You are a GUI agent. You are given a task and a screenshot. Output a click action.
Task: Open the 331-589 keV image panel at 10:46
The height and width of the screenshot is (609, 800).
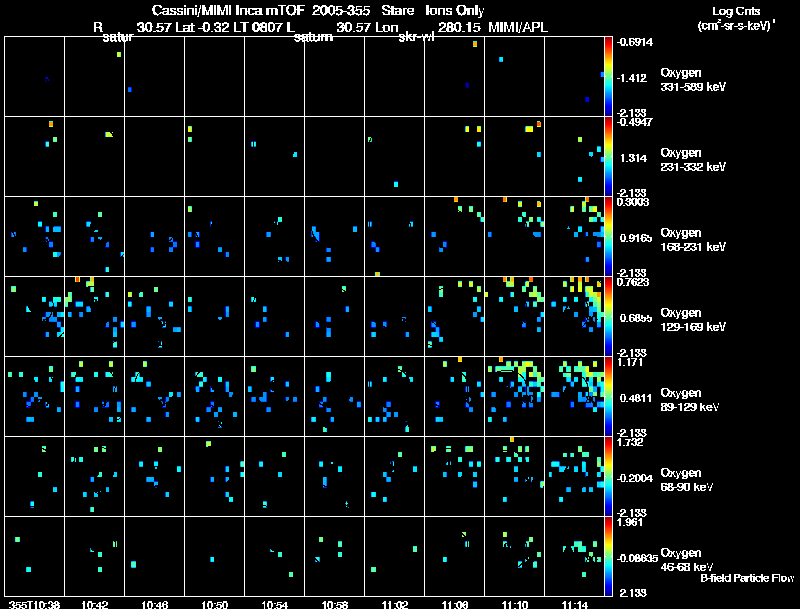(154, 76)
